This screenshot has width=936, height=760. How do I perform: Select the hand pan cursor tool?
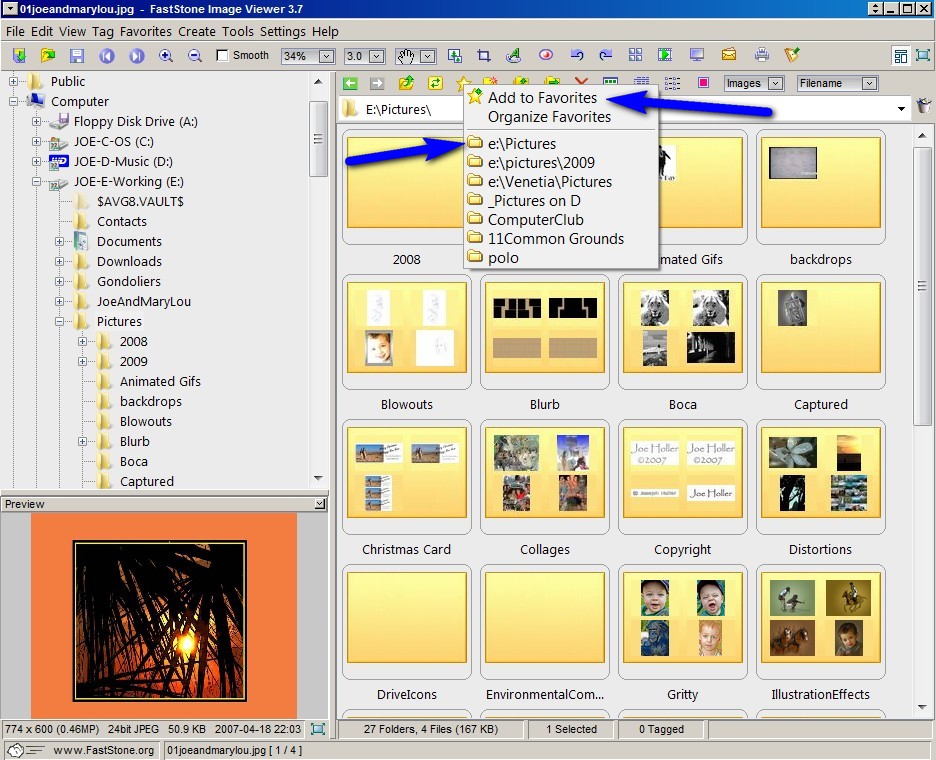tap(406, 56)
